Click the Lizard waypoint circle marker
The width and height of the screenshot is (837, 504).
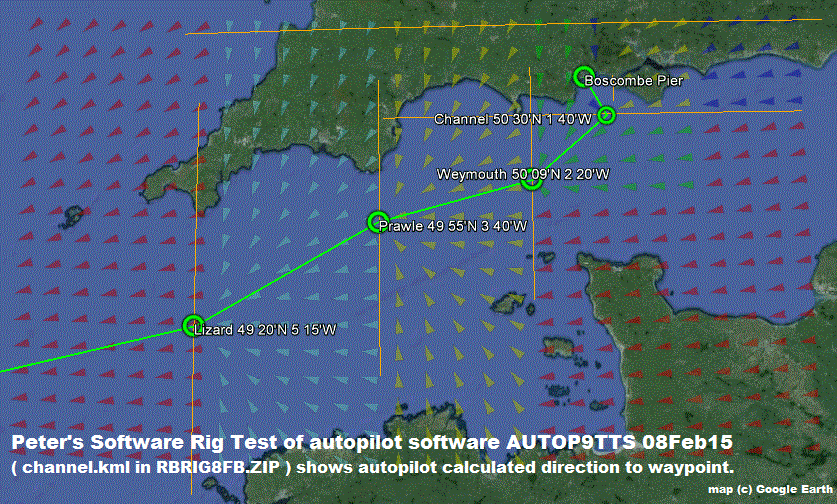[x=194, y=325]
